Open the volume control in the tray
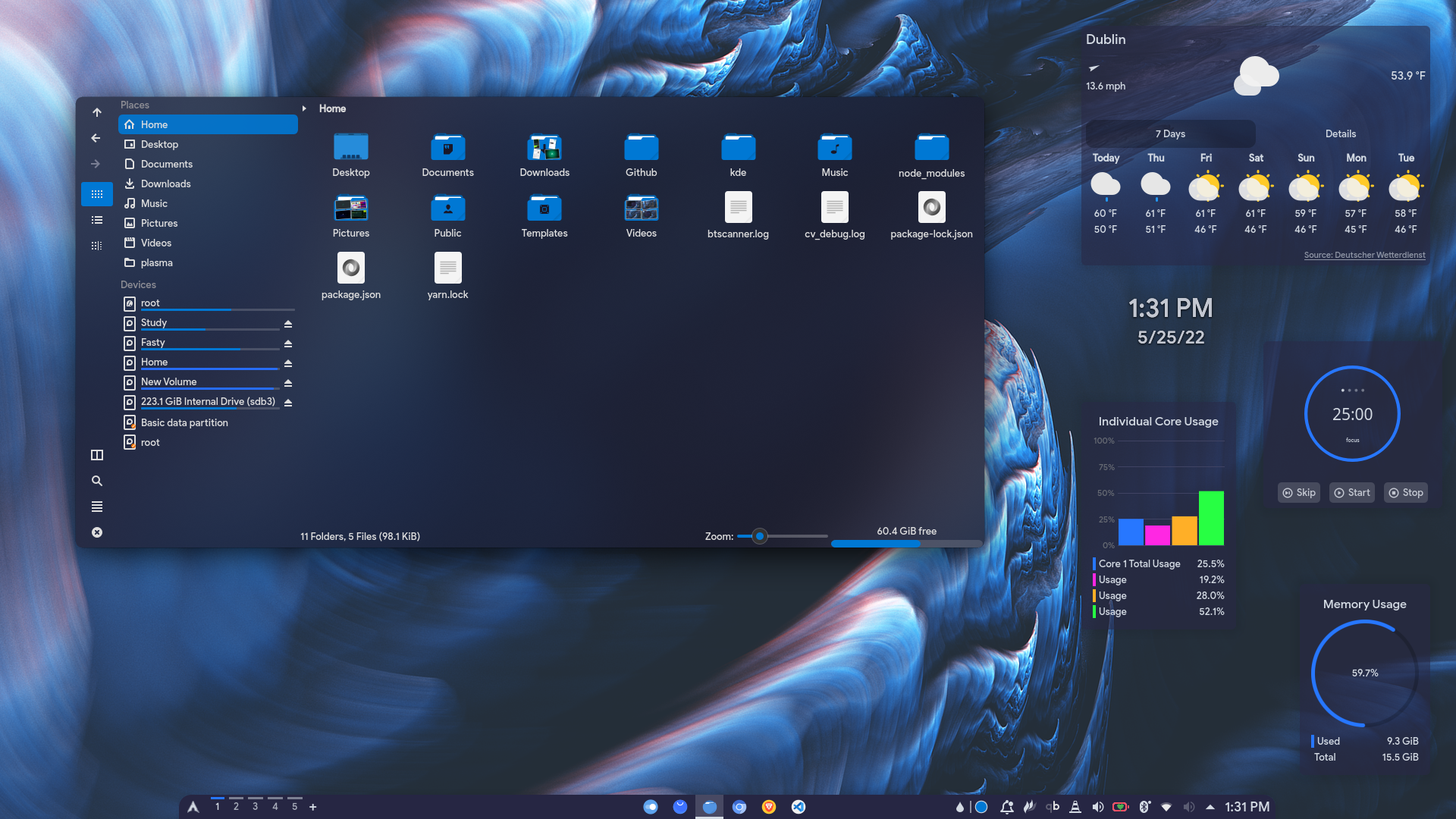The height and width of the screenshot is (819, 1456). [x=1098, y=807]
